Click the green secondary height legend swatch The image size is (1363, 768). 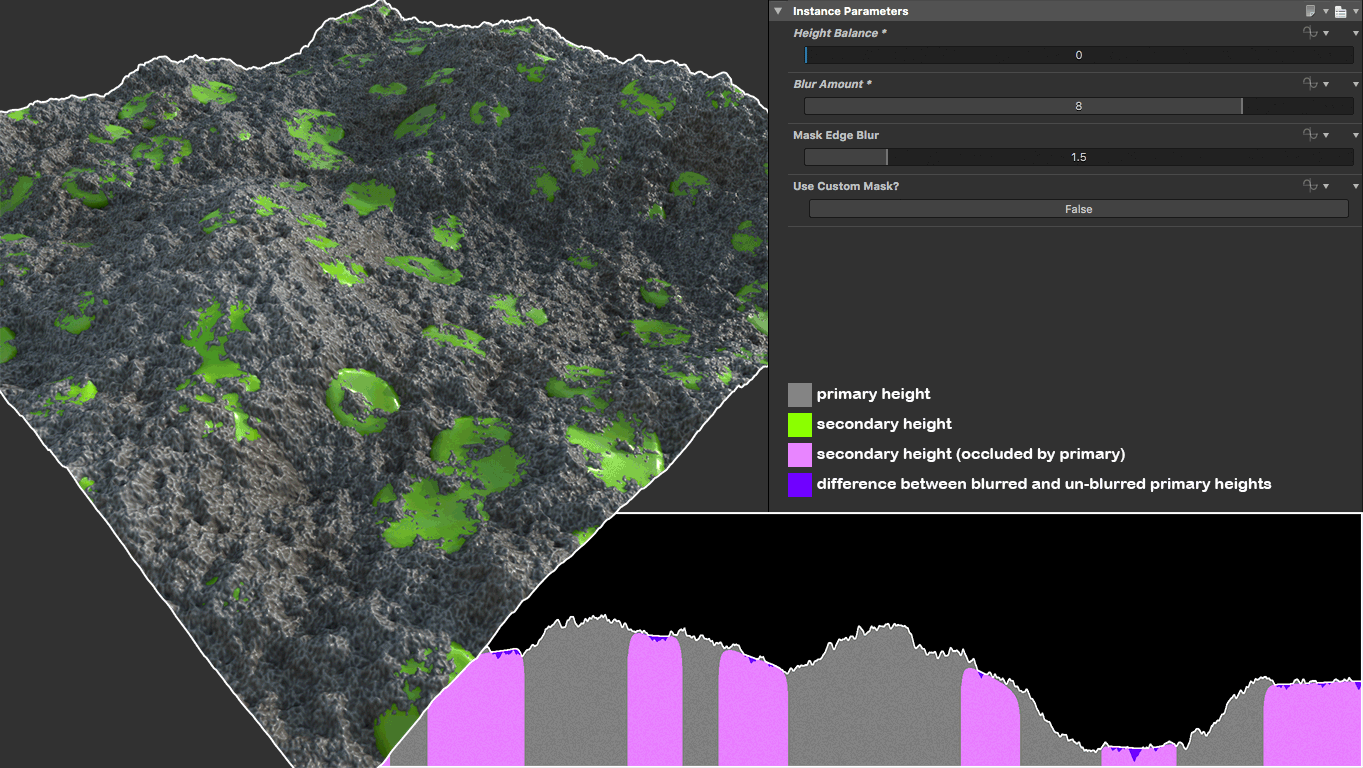pos(800,424)
